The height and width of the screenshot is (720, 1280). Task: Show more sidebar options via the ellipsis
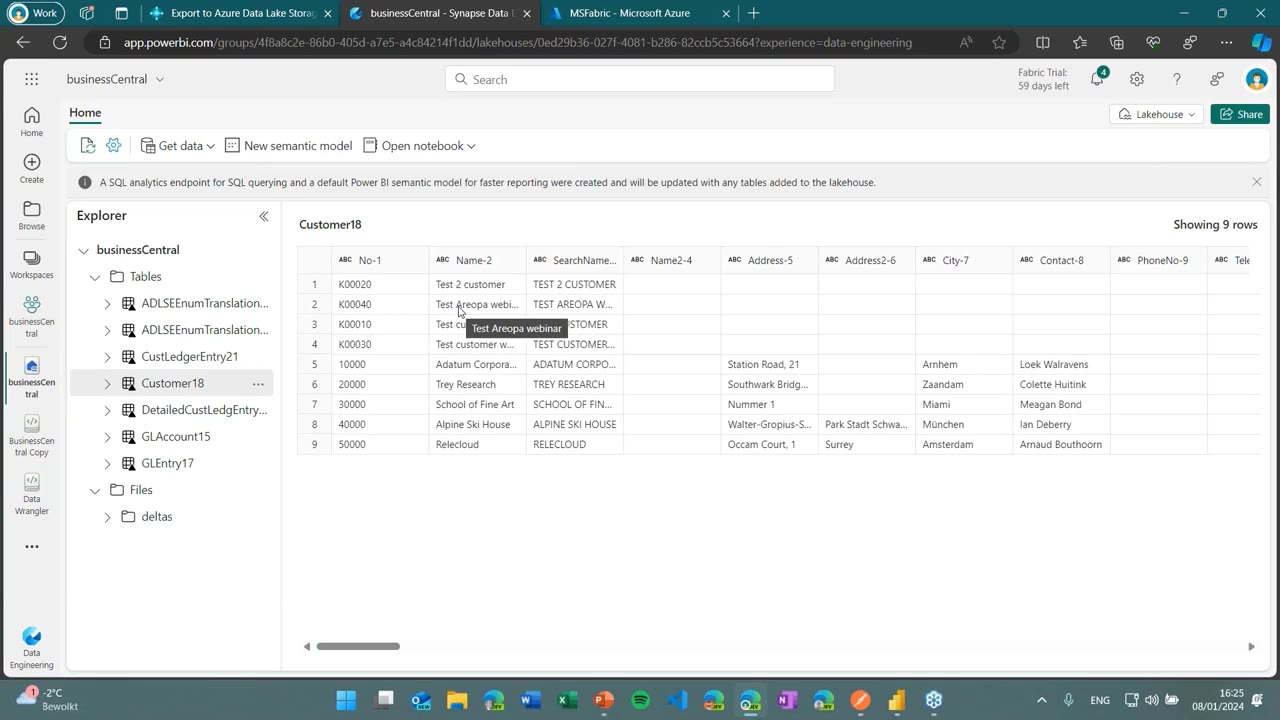click(x=32, y=546)
